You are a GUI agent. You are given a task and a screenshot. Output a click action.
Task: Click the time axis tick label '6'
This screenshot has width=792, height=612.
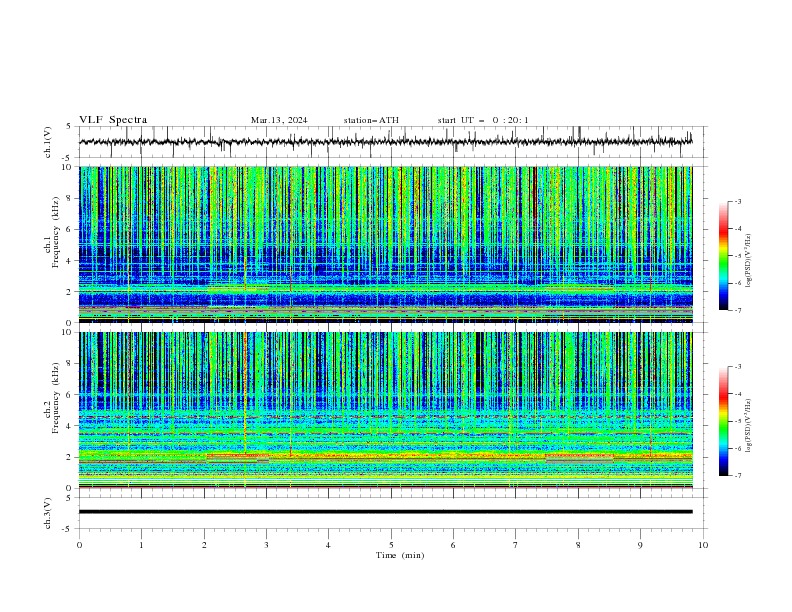(x=453, y=545)
